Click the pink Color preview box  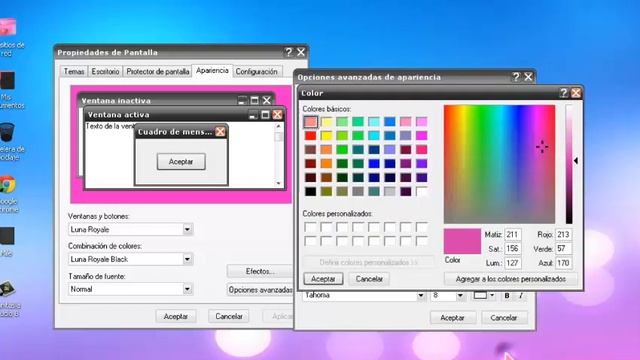(x=462, y=241)
